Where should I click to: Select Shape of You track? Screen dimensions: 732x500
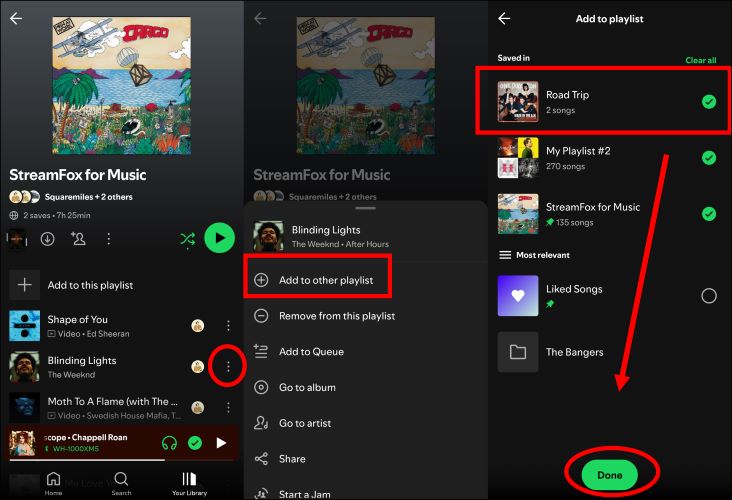click(121, 325)
